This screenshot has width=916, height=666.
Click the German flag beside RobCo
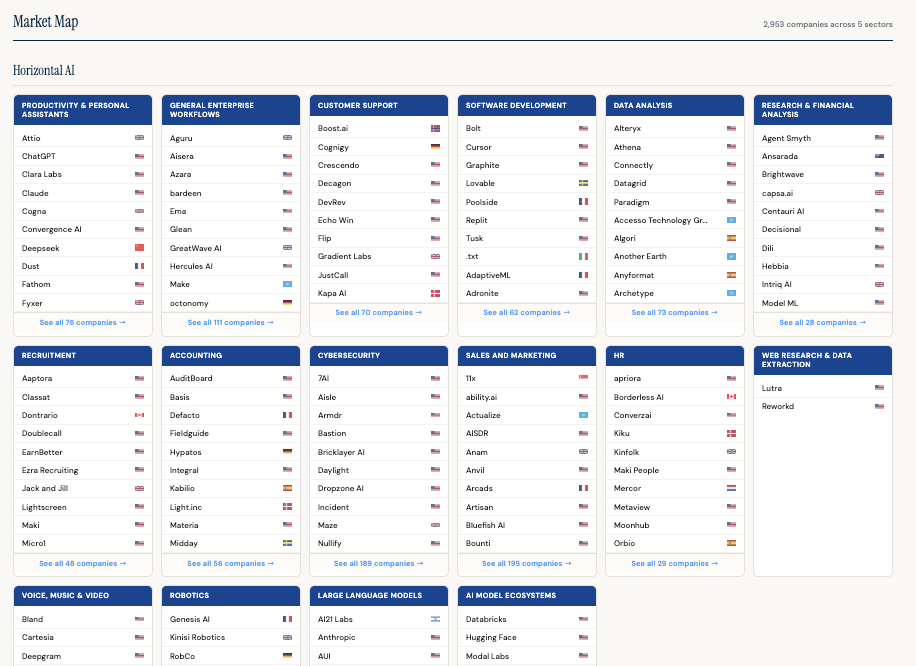tap(286, 655)
